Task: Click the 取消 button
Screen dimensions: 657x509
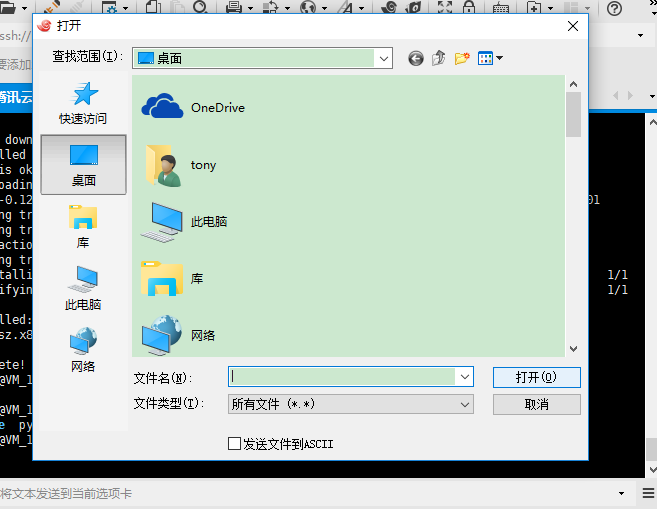Action: tap(536, 404)
